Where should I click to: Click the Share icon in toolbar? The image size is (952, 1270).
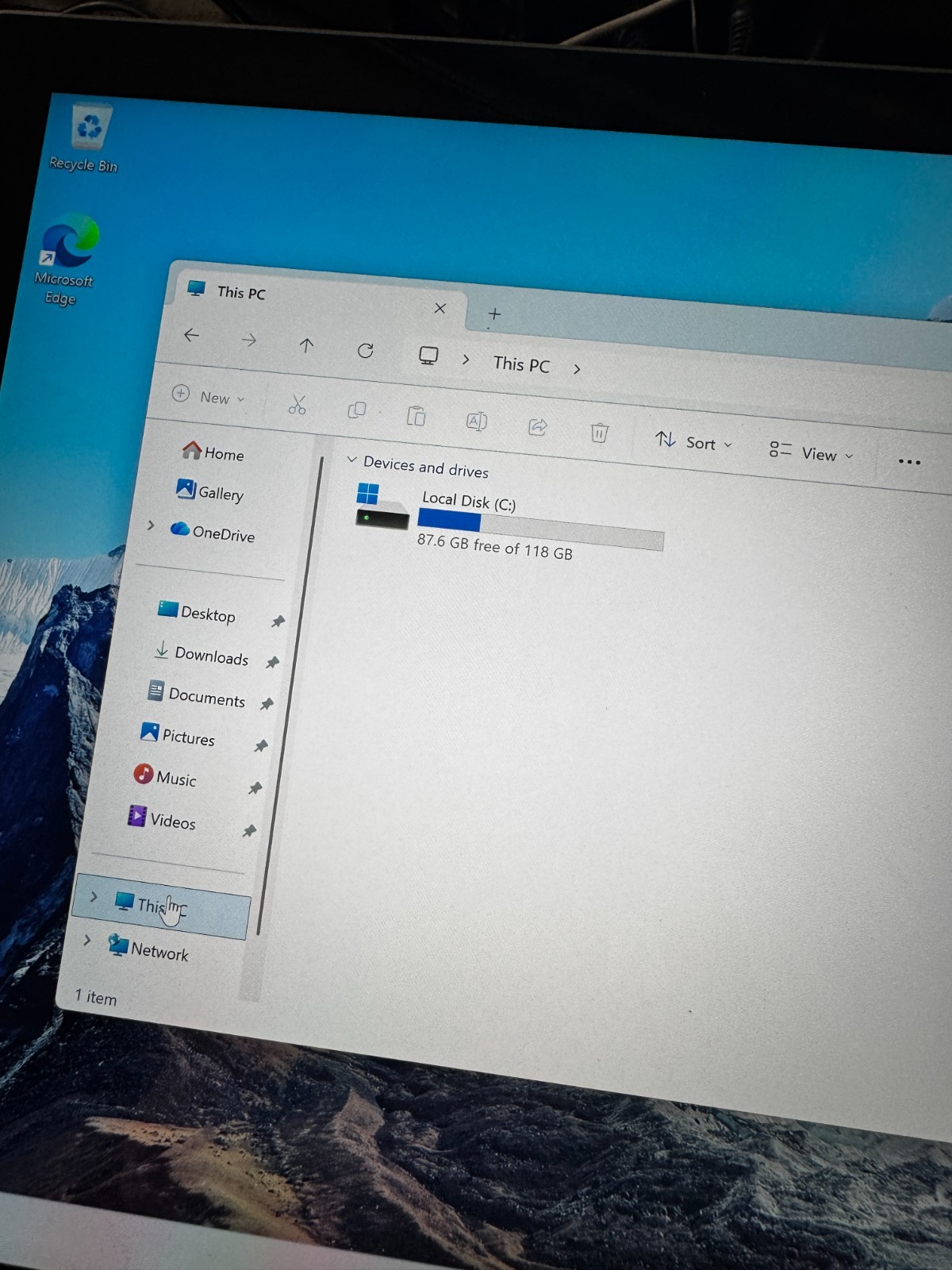(x=538, y=427)
